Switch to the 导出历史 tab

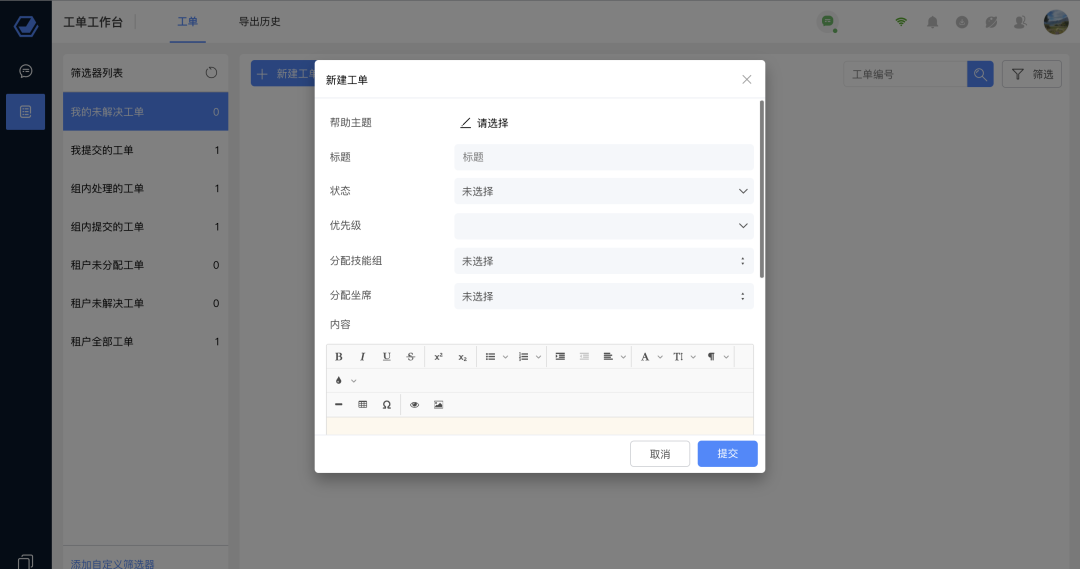pyautogui.click(x=259, y=21)
